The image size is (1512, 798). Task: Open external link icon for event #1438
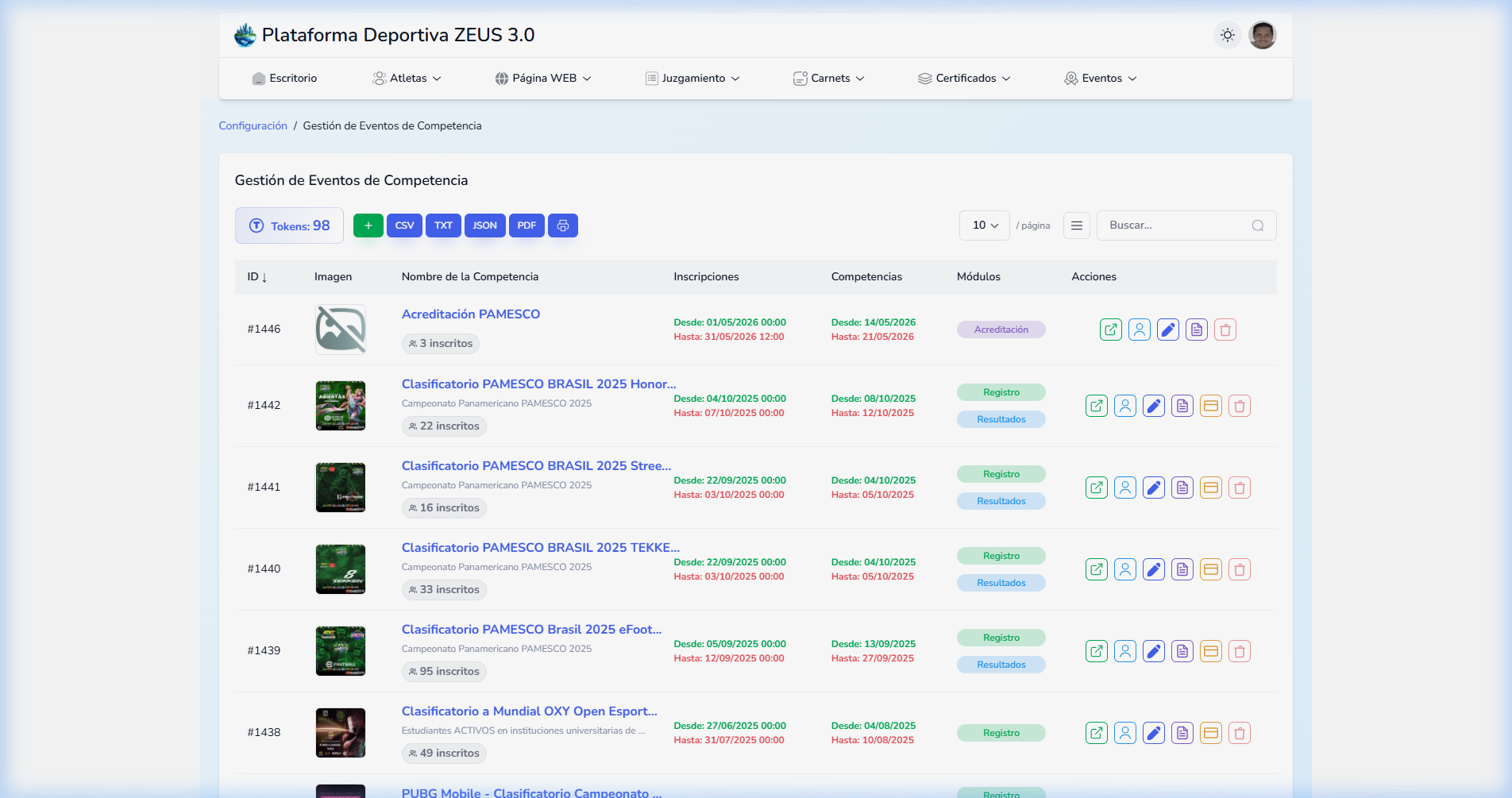1097,733
